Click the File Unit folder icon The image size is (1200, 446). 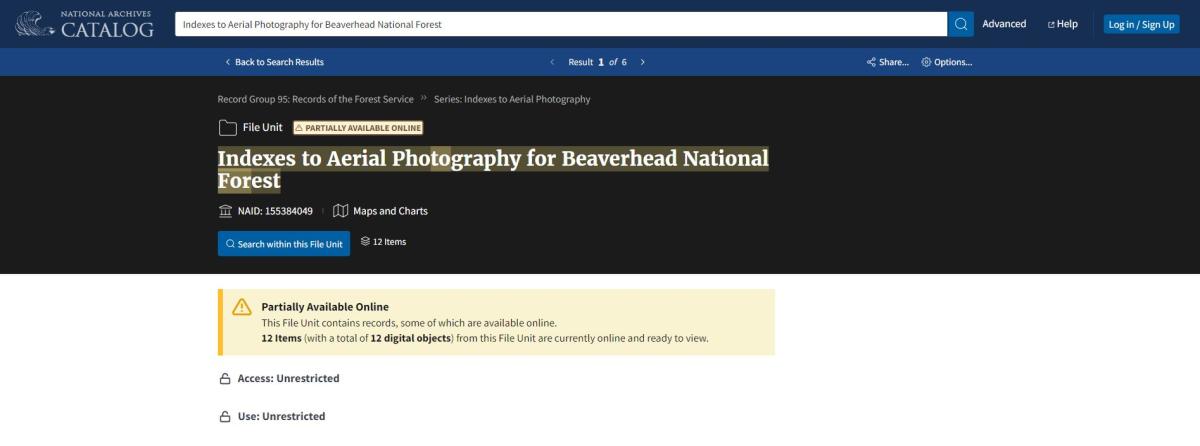[x=227, y=127]
